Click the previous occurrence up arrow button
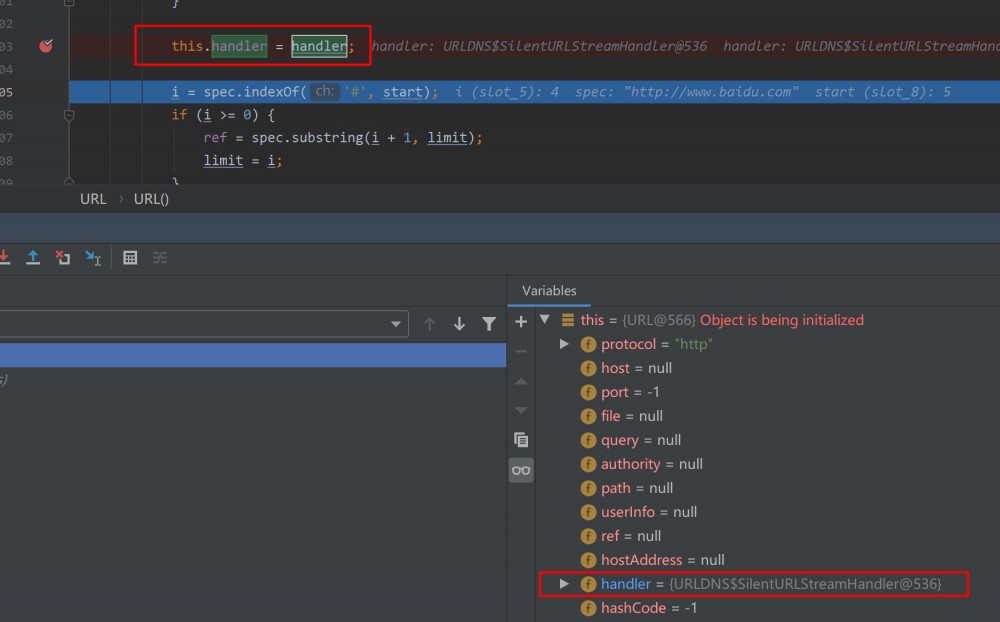The image size is (1000, 622). (430, 322)
